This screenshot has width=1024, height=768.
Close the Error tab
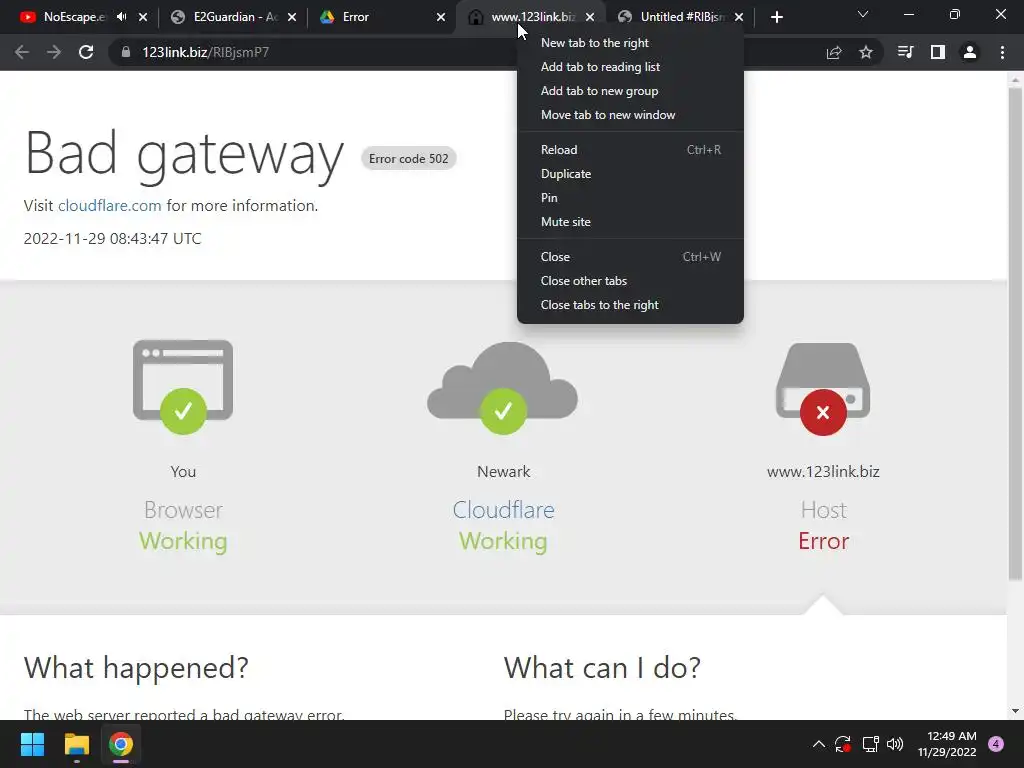[x=441, y=17]
